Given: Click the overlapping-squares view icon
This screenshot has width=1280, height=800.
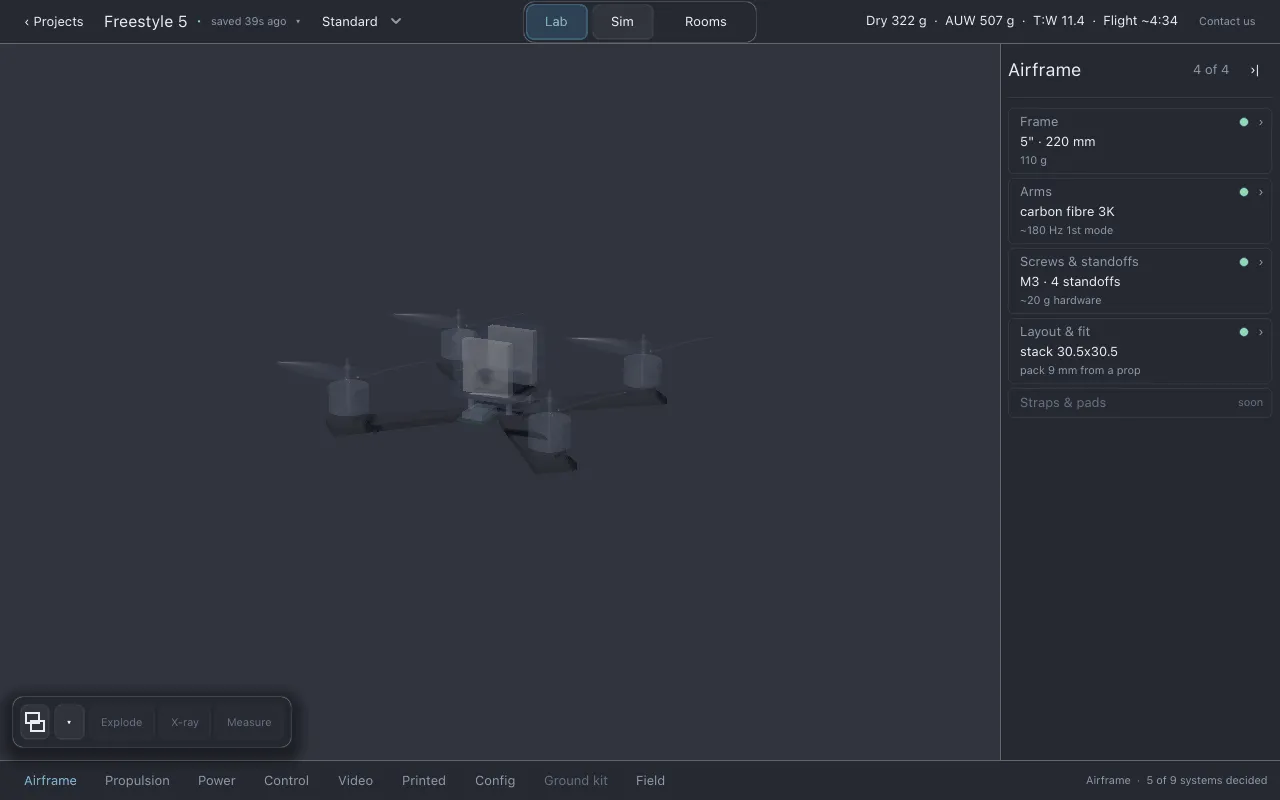Looking at the screenshot, I should pos(35,722).
